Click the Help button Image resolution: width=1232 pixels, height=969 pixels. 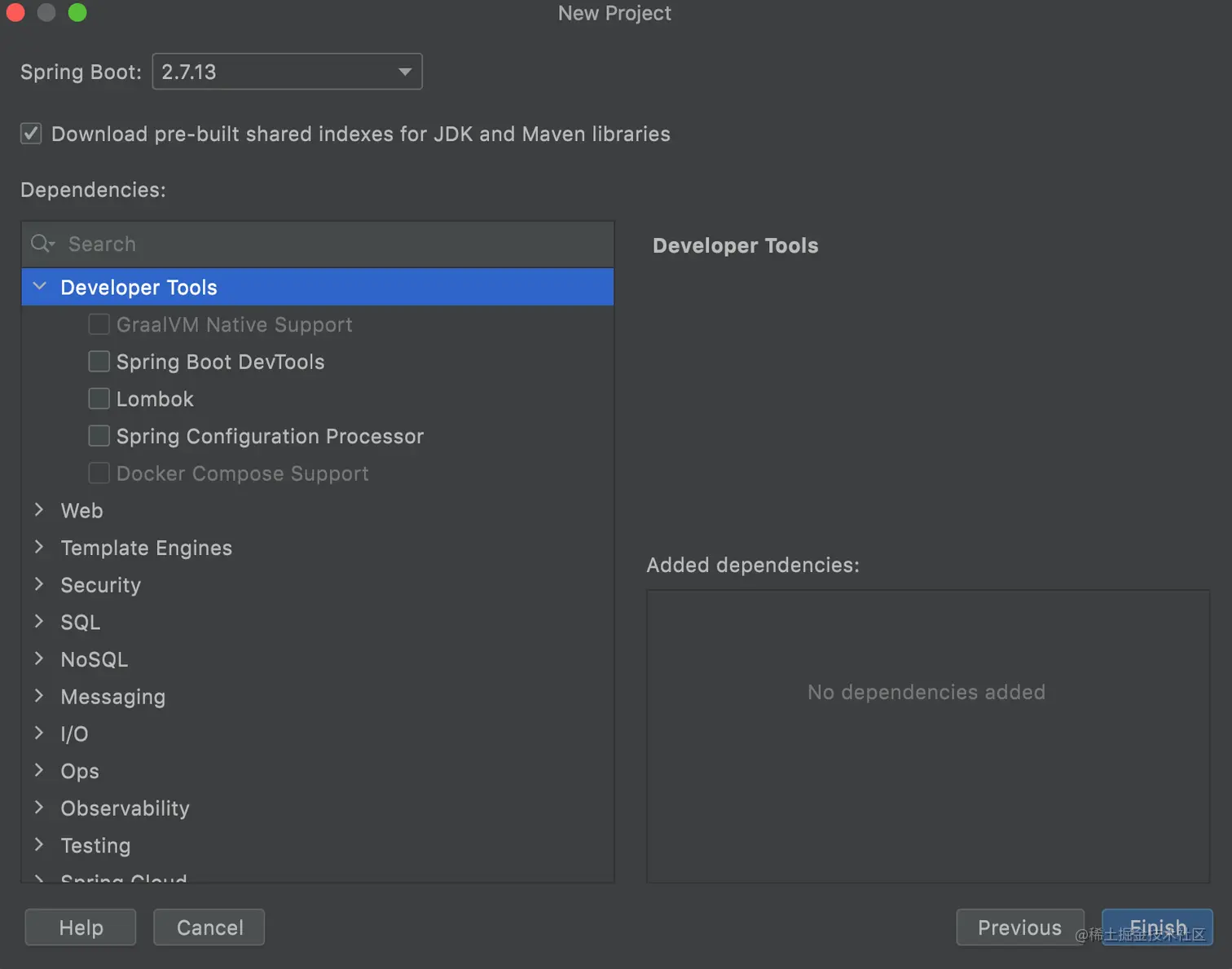pyautogui.click(x=81, y=927)
